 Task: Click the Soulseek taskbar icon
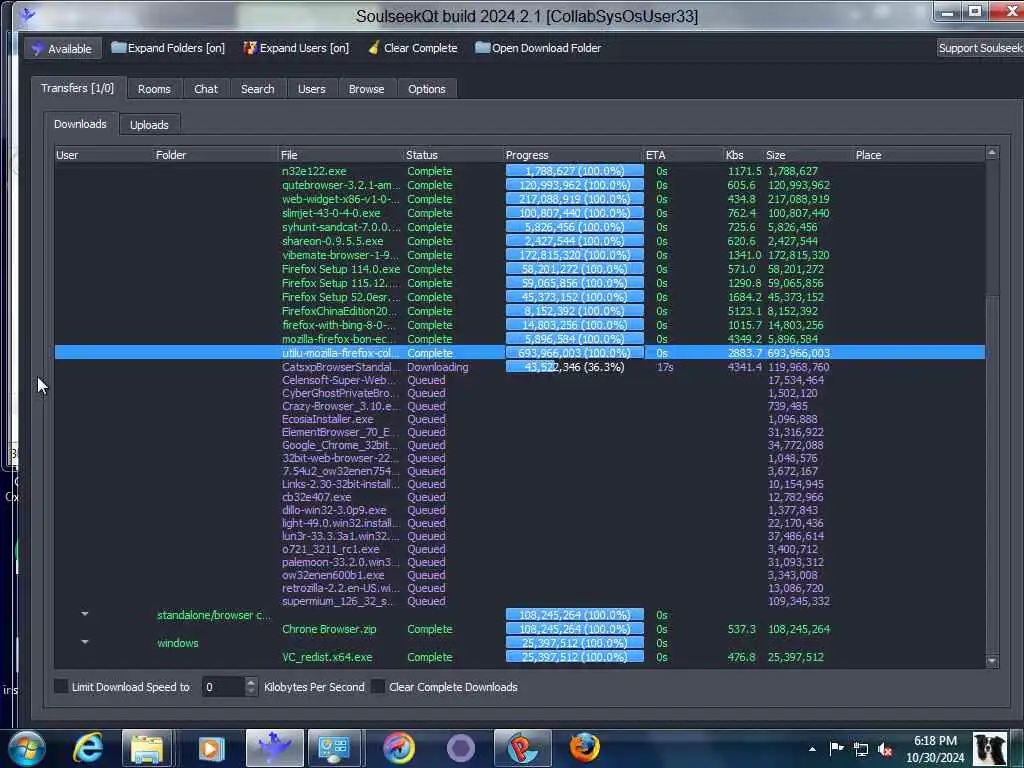coord(274,748)
